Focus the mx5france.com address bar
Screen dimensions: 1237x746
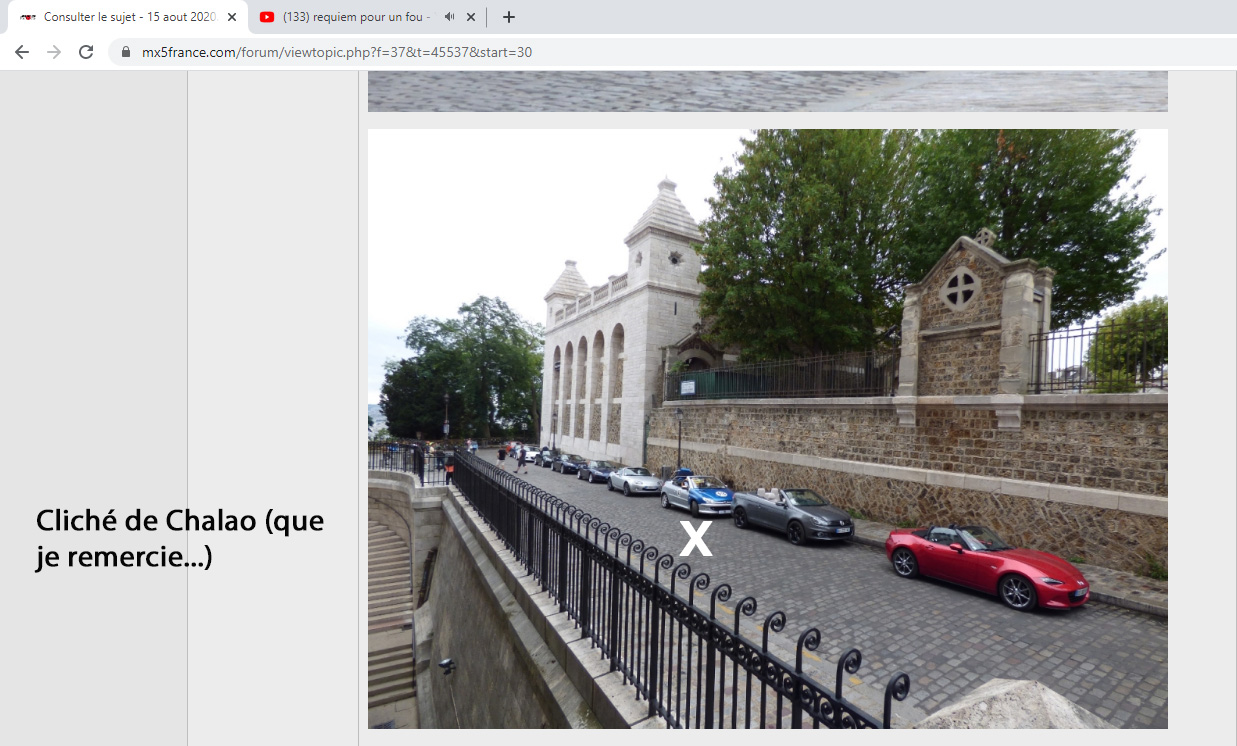[x=672, y=52]
